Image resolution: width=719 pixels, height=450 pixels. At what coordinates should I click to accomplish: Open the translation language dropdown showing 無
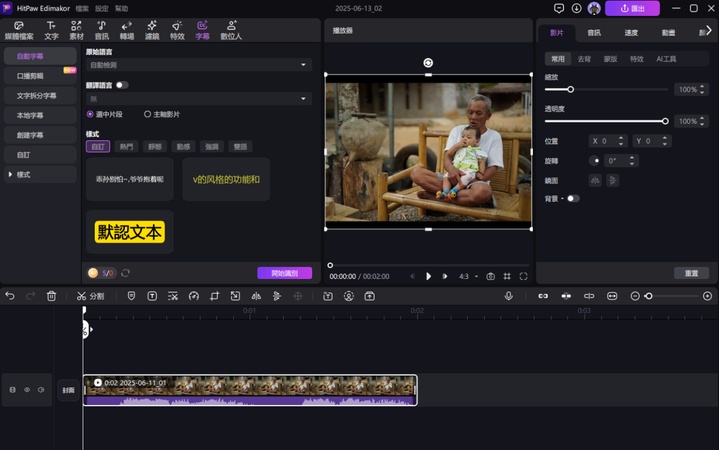pos(199,99)
